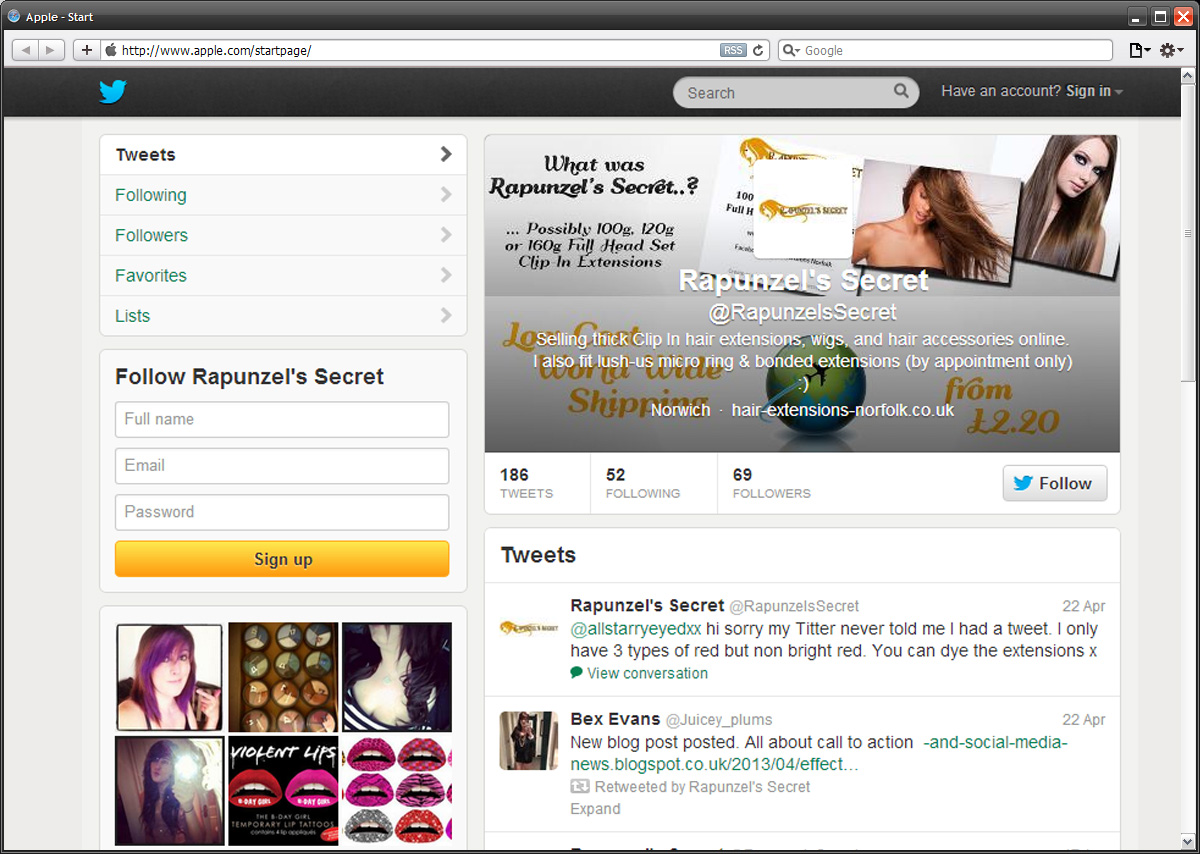Open the Google search engine dropdown

790,50
